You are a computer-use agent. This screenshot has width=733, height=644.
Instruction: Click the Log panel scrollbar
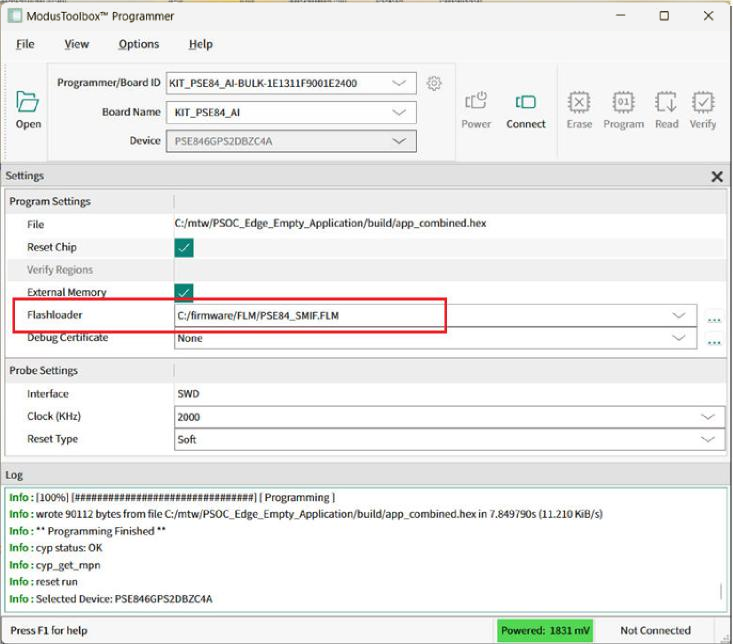tap(720, 591)
